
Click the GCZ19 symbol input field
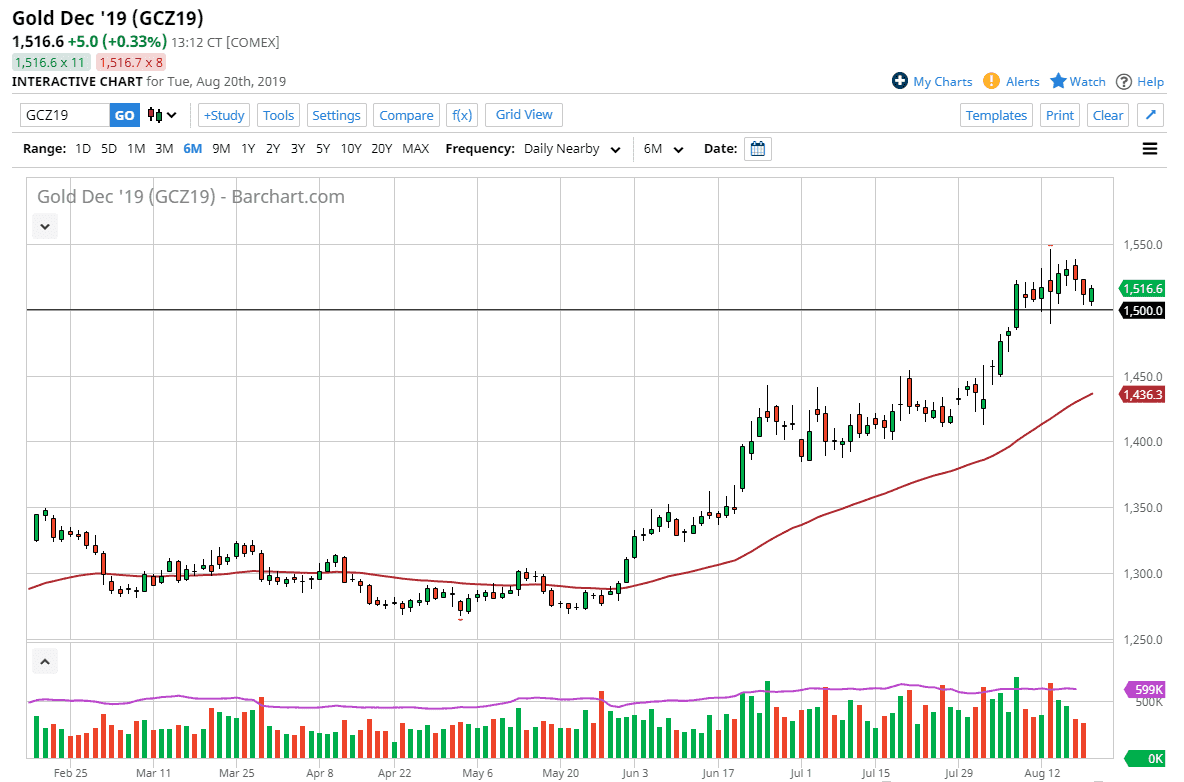pyautogui.click(x=65, y=115)
